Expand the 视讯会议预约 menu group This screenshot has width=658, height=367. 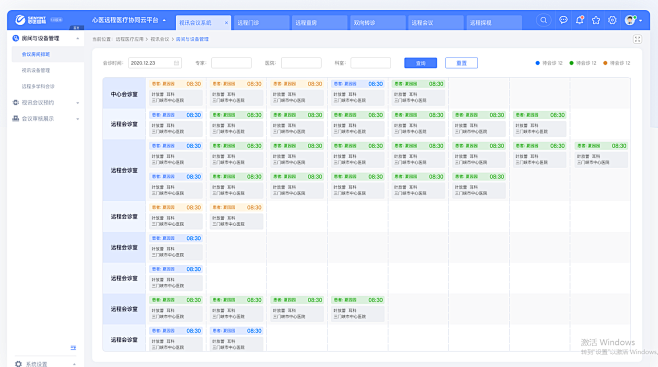[x=78, y=103]
